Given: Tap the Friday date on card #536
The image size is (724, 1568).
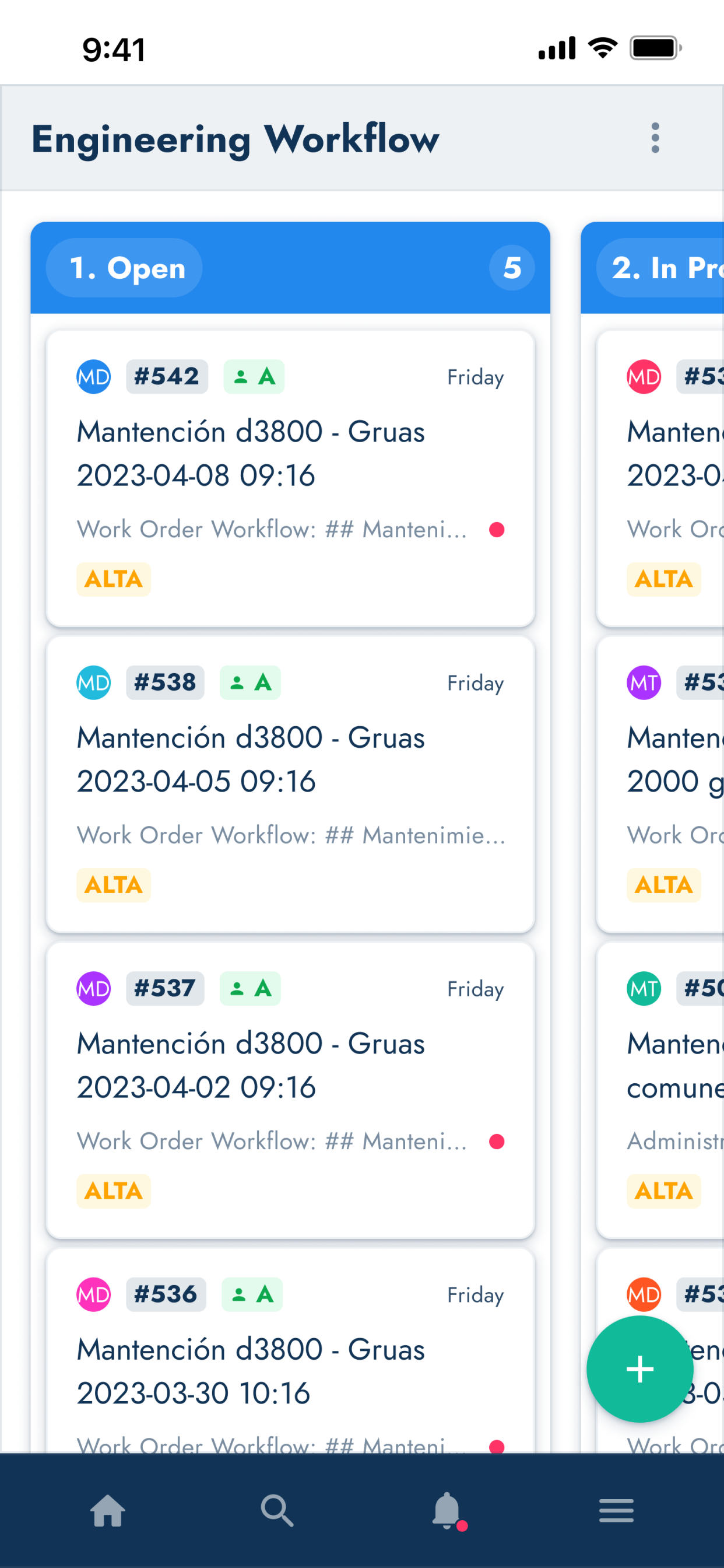Looking at the screenshot, I should pyautogui.click(x=475, y=1294).
